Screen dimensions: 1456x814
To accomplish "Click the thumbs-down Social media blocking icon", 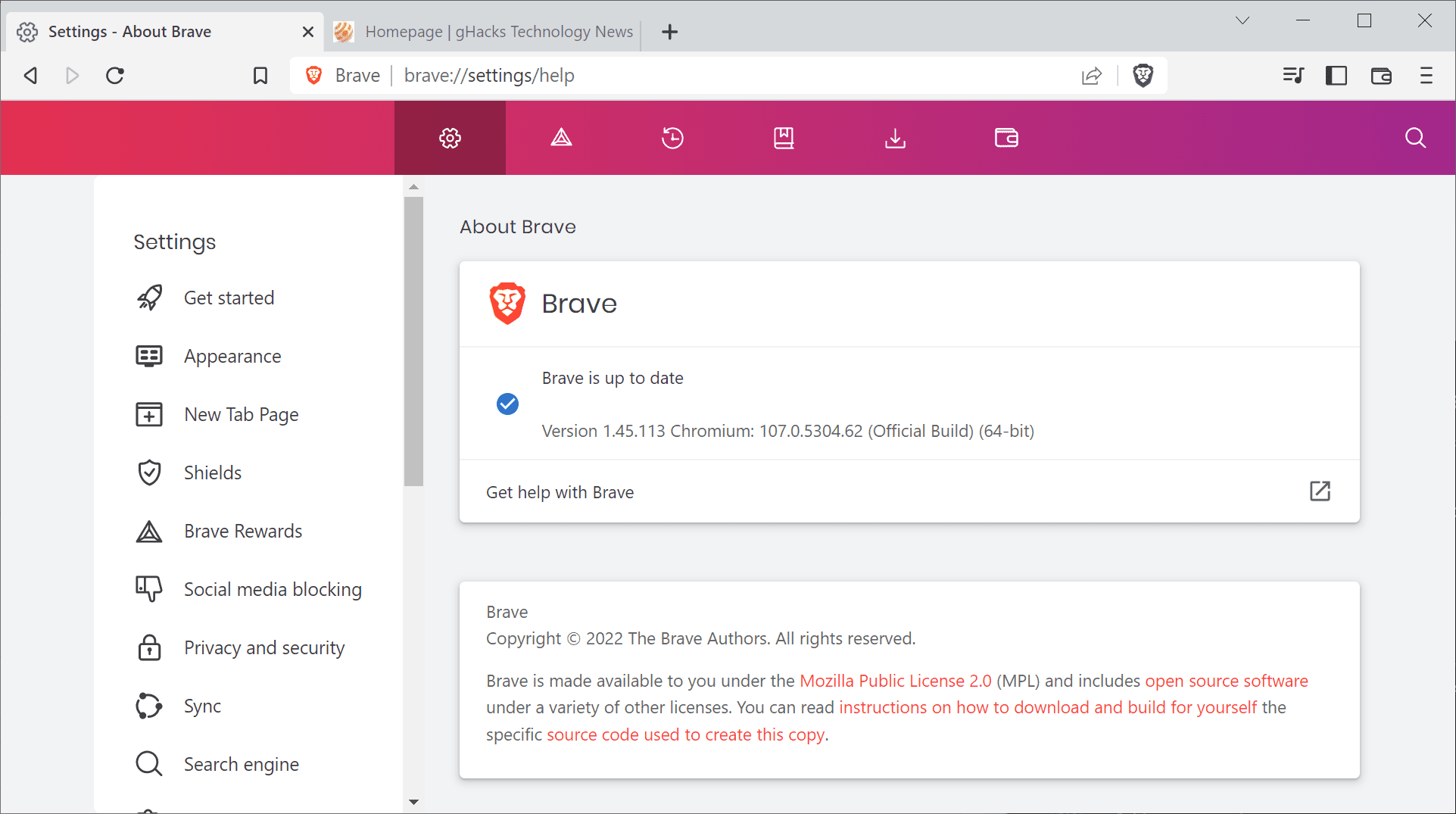I will 149,589.
